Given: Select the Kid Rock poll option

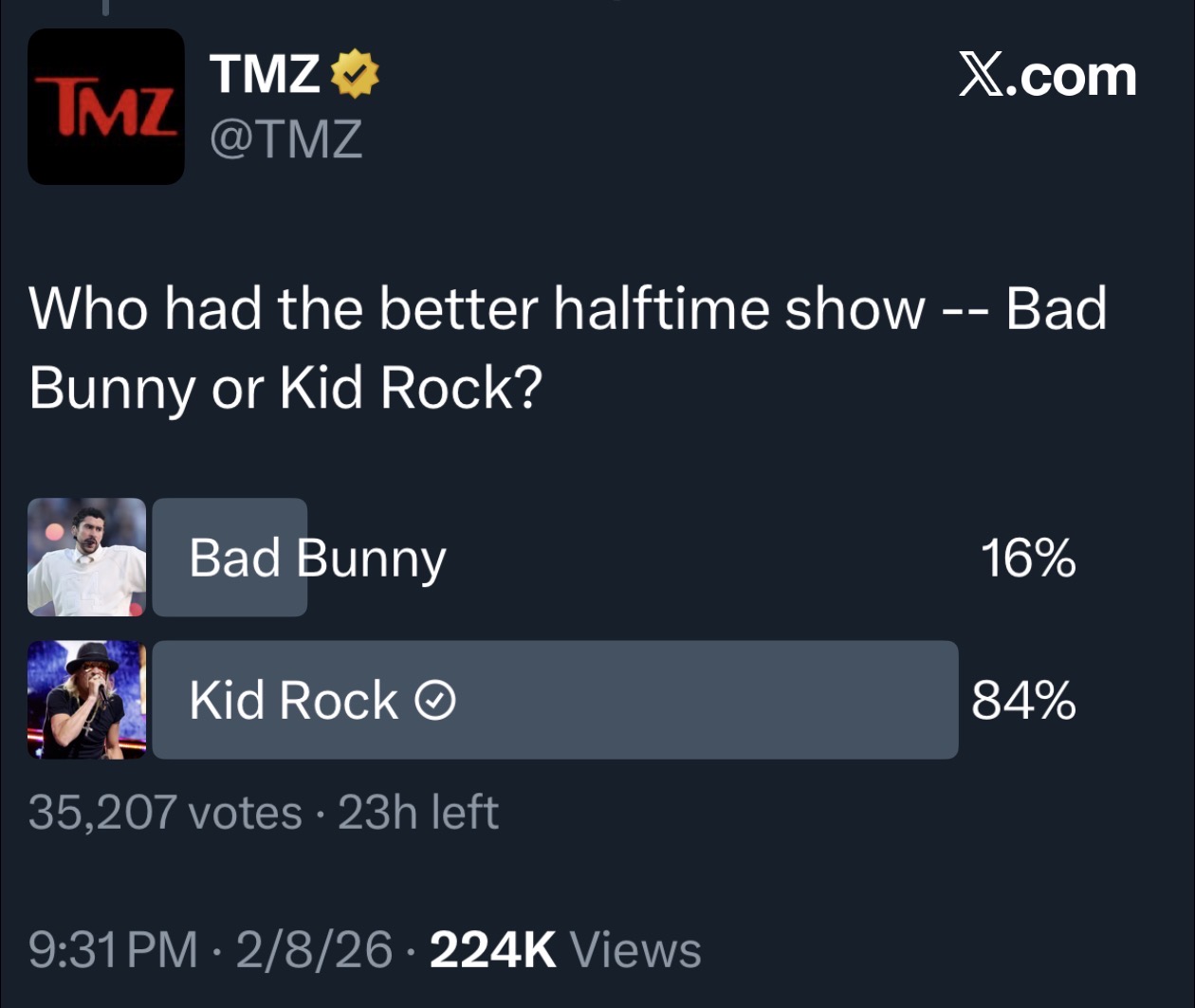Looking at the screenshot, I should (x=294, y=700).
